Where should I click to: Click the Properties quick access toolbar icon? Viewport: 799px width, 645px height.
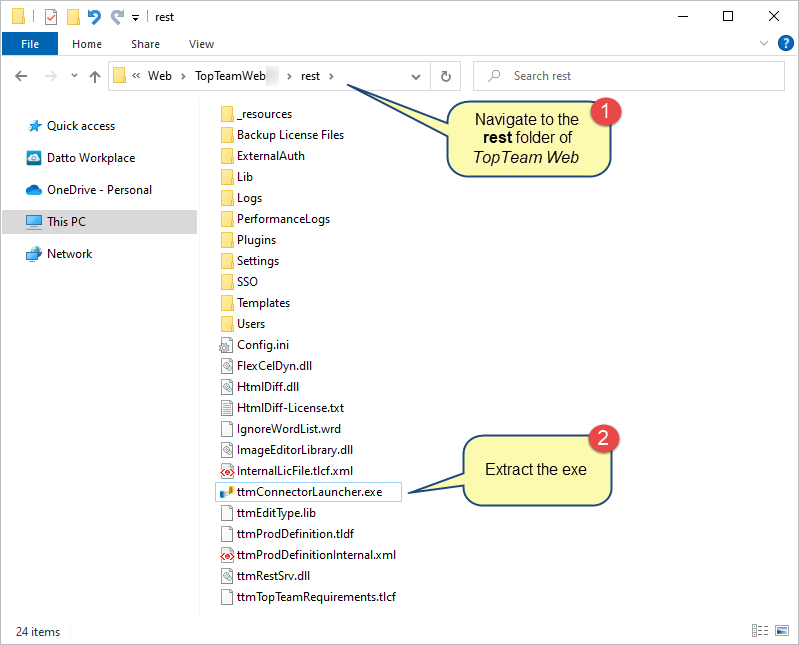click(51, 17)
